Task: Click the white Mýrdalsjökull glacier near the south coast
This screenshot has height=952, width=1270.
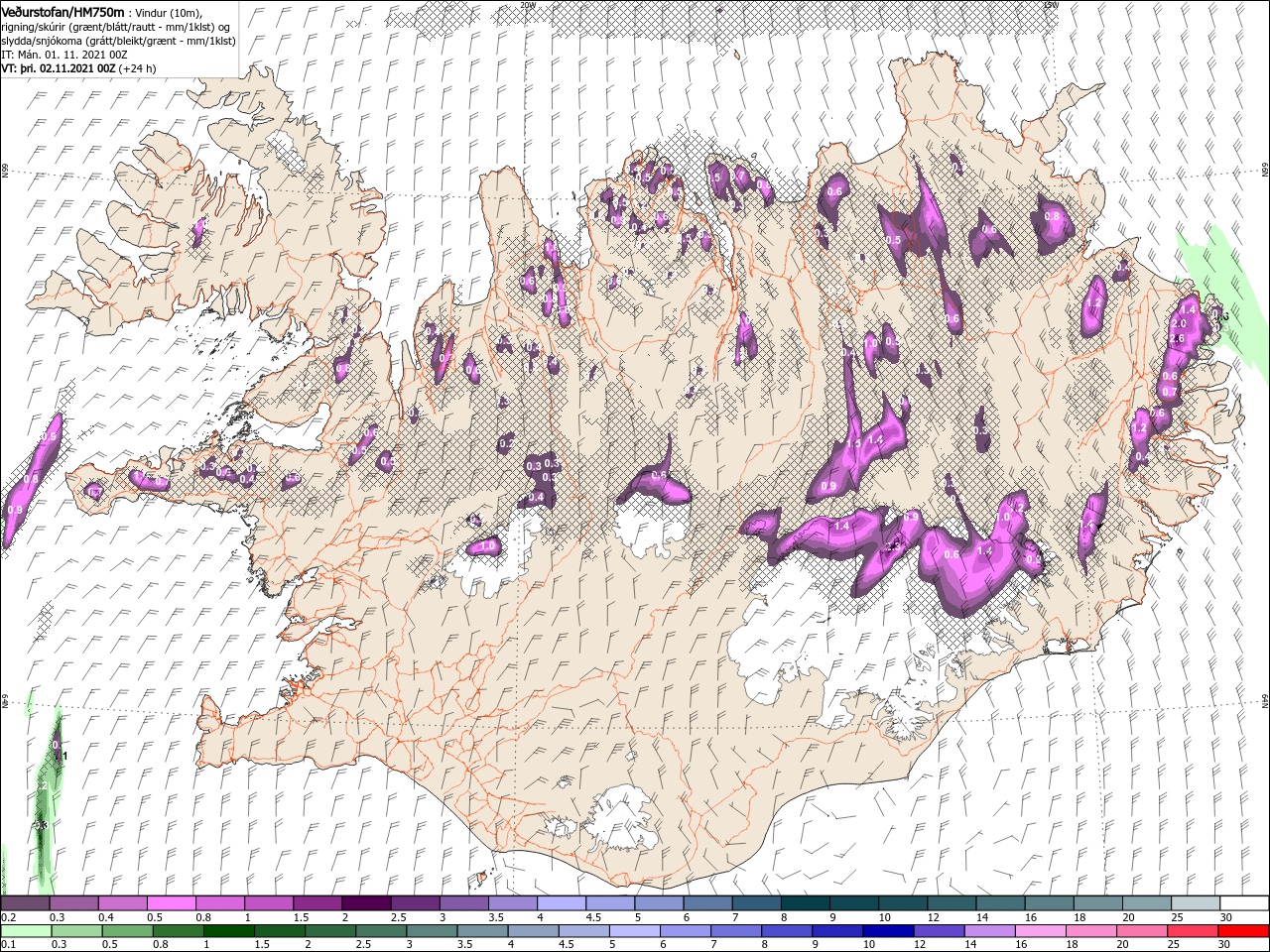Action: pyautogui.click(x=623, y=818)
